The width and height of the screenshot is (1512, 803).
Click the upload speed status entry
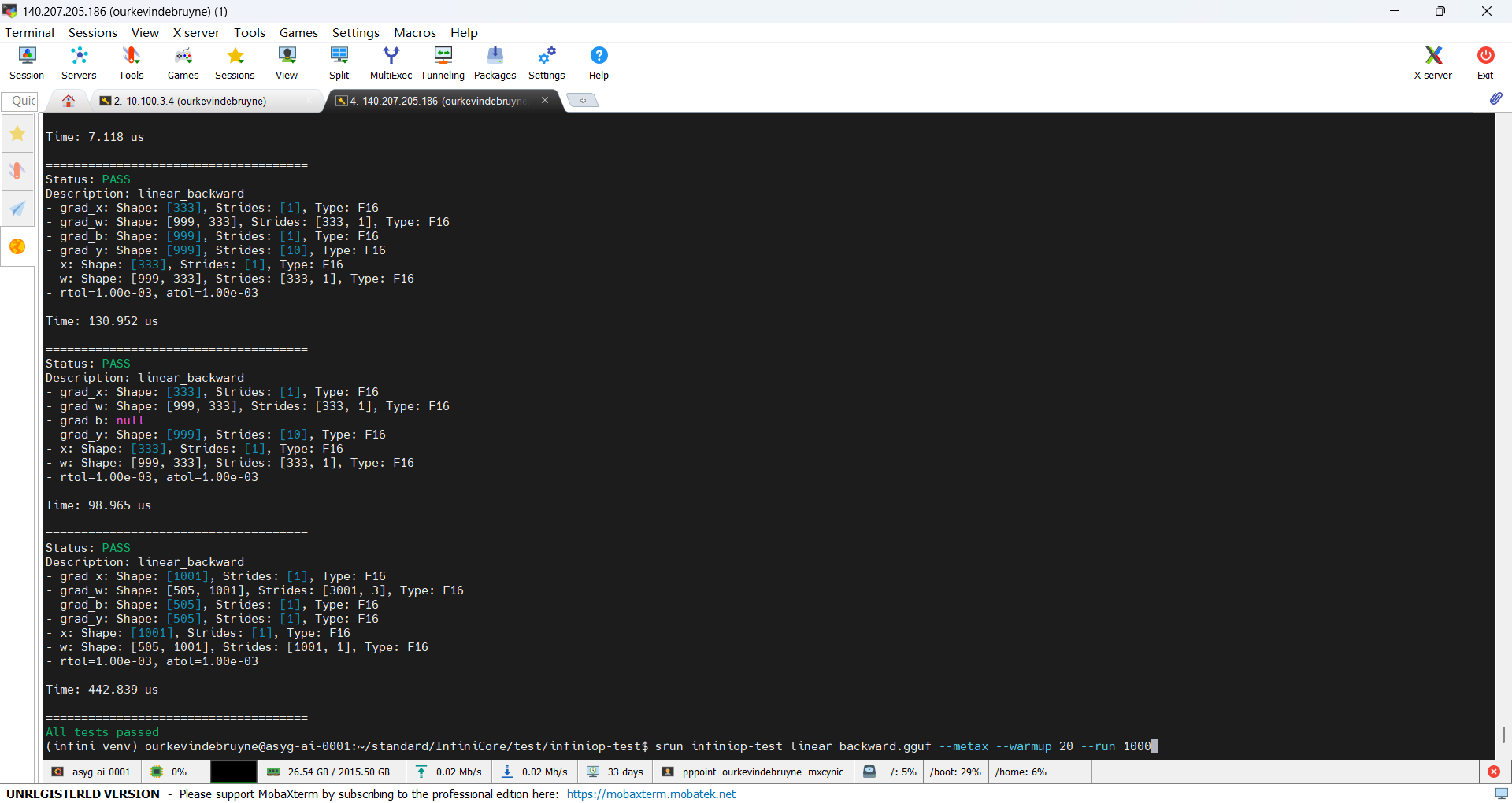tap(449, 772)
